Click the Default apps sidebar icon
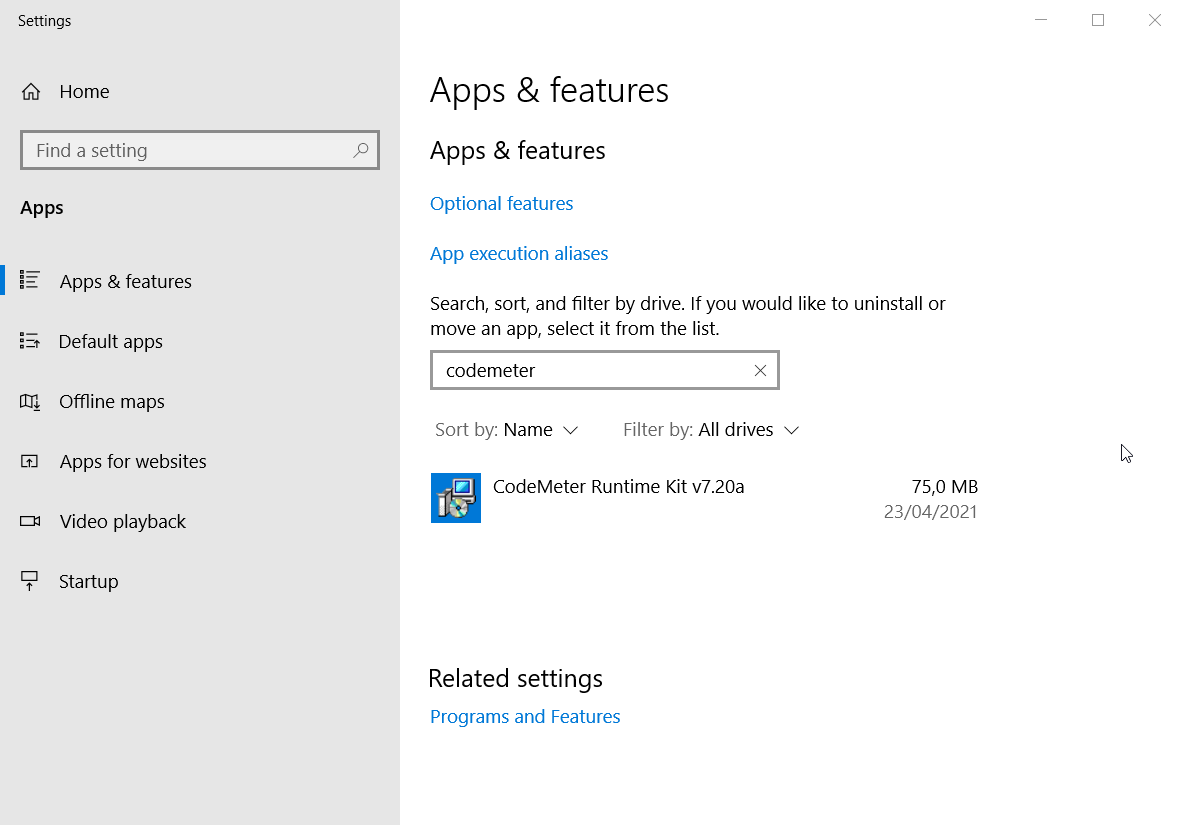Image resolution: width=1184 pixels, height=825 pixels. tap(29, 340)
